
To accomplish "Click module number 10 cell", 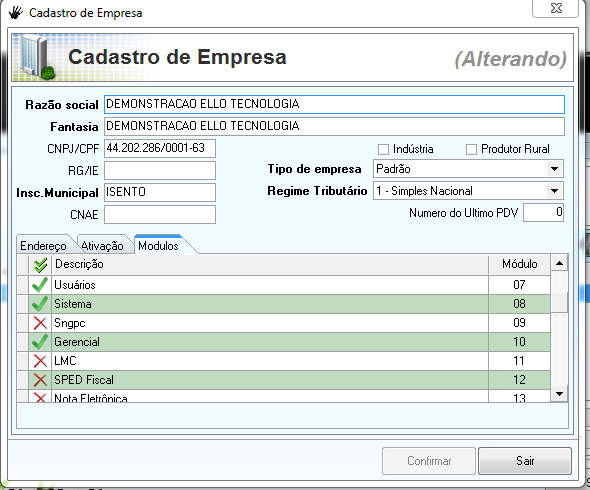I will (x=519, y=342).
